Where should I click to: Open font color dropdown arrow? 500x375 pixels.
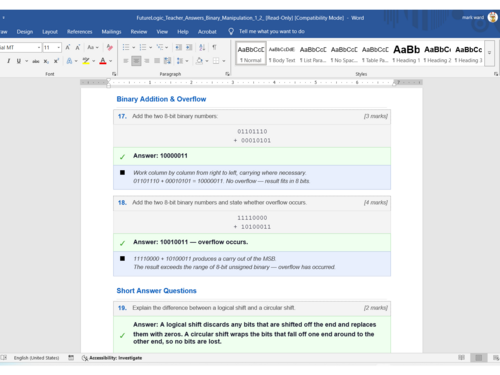pyautogui.click(x=111, y=61)
